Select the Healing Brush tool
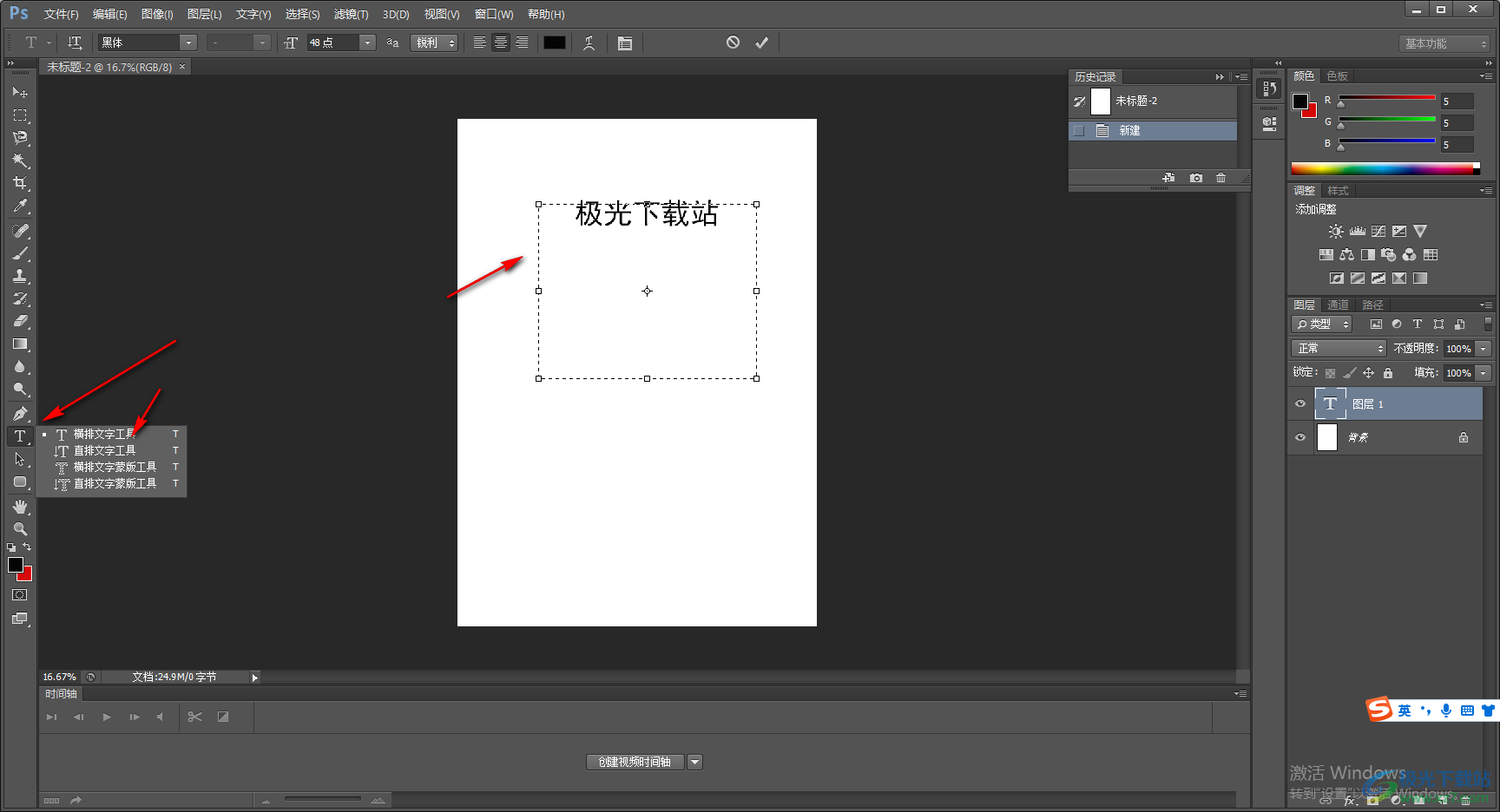Screen dimensions: 1500x812 coord(20,231)
